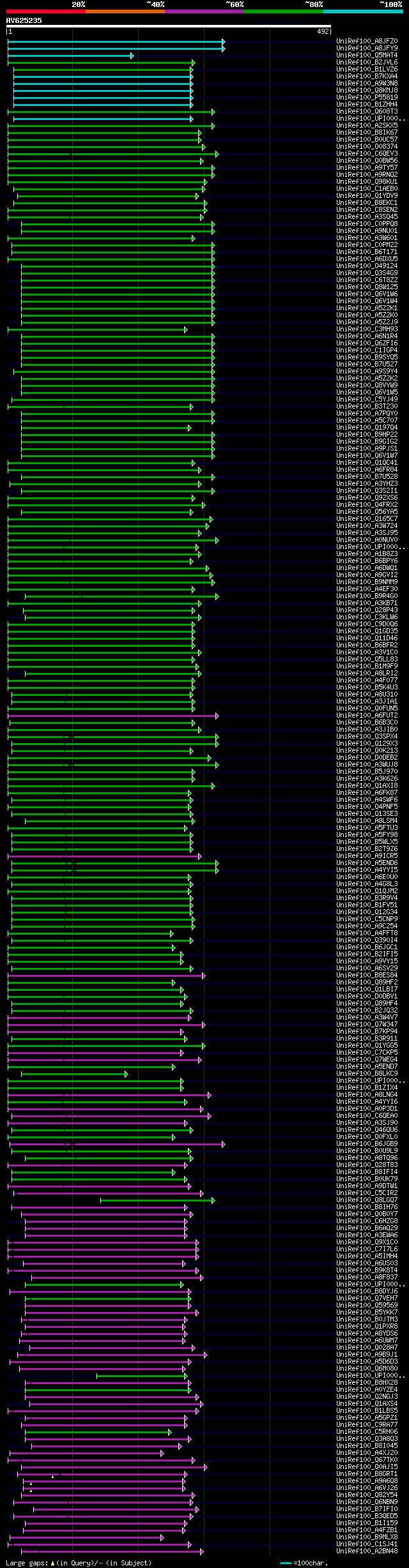Open hit UniRef100_A8JFZ0

click(x=367, y=41)
